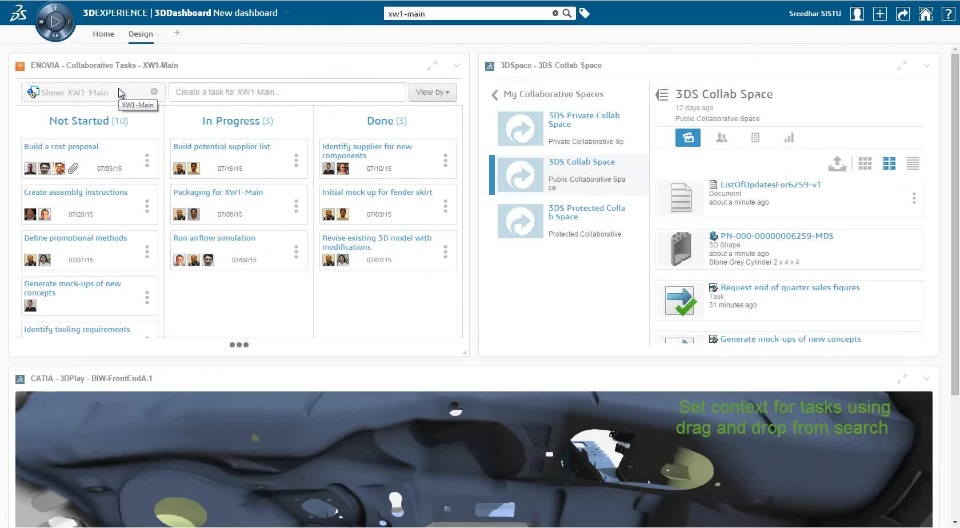Screen dimensions: 960x528
Task: Switch to the statistics chart tab
Action: tap(789, 138)
